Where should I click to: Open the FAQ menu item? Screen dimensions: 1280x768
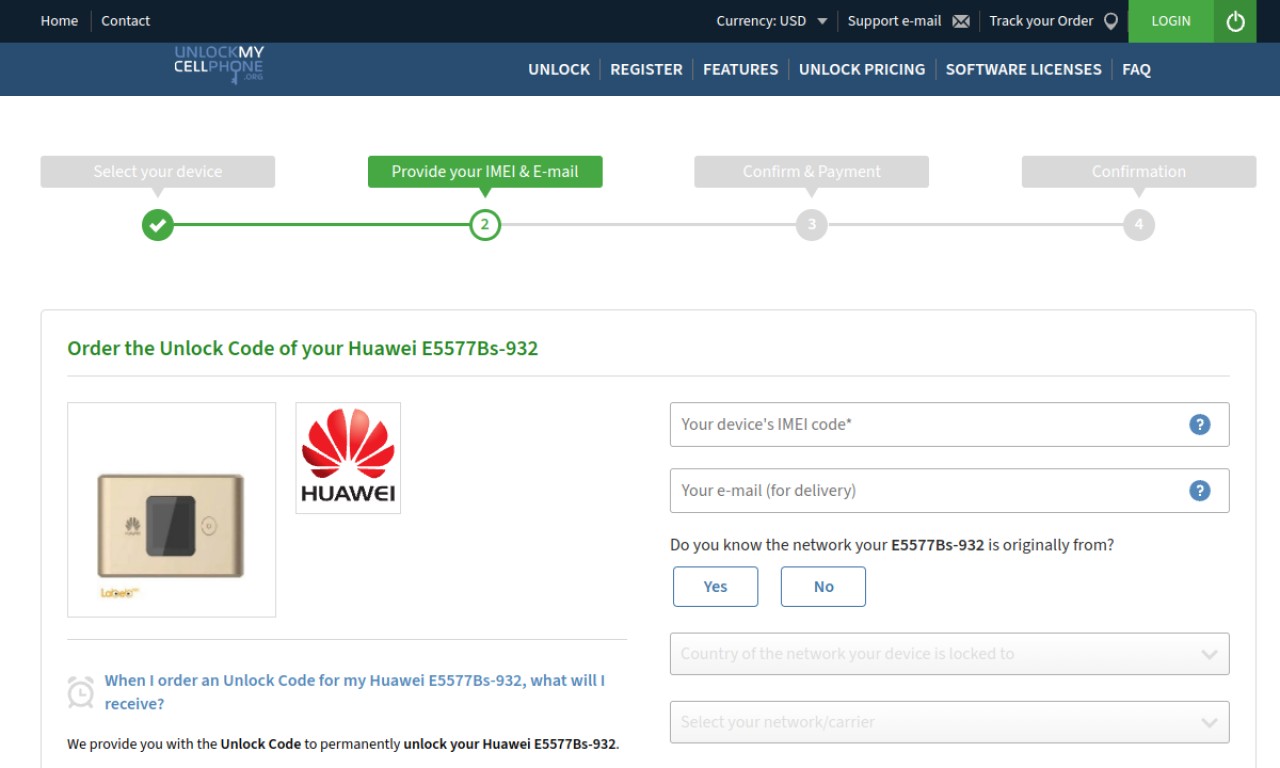1136,69
